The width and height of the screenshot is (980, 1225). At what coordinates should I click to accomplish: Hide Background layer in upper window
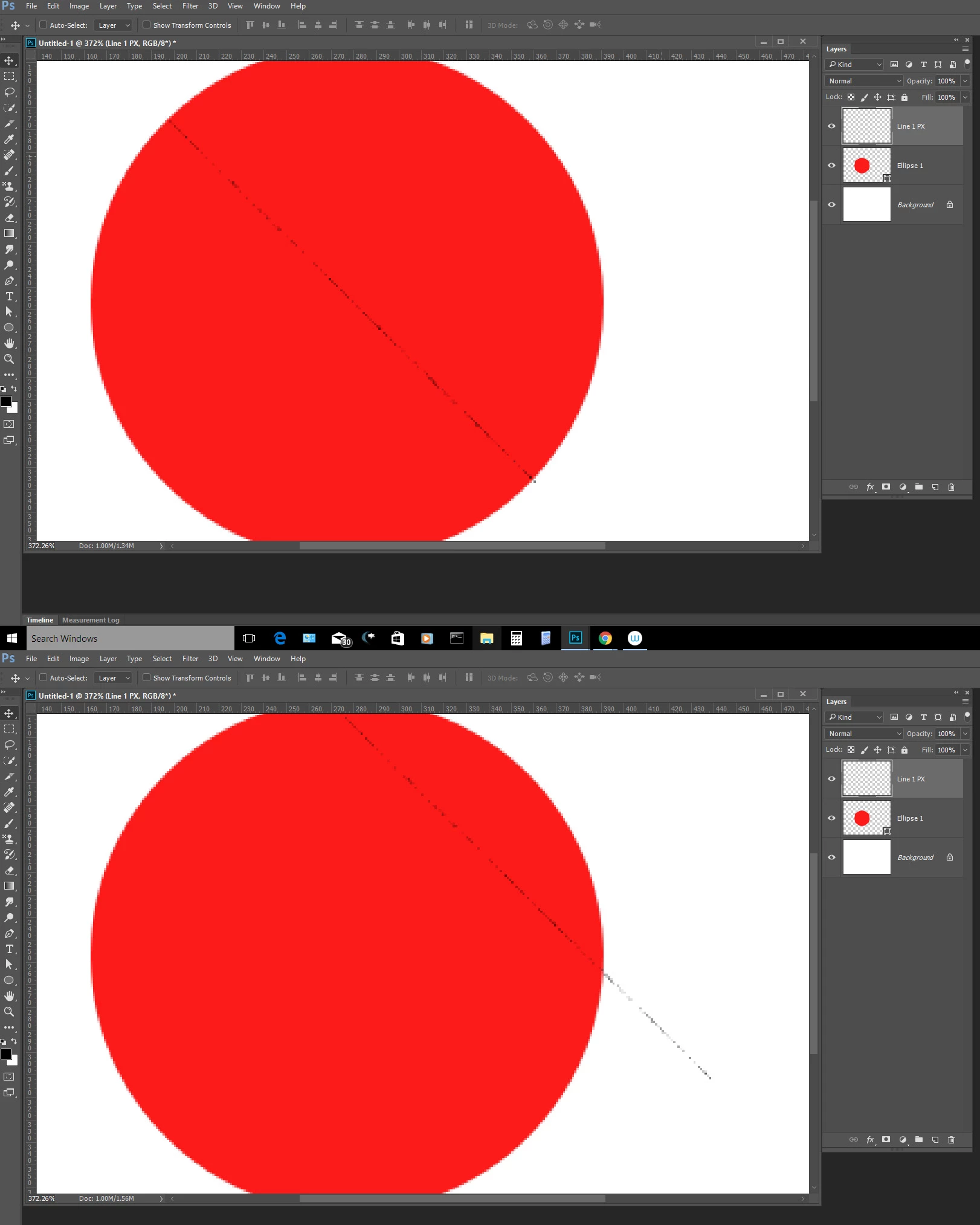(x=831, y=204)
